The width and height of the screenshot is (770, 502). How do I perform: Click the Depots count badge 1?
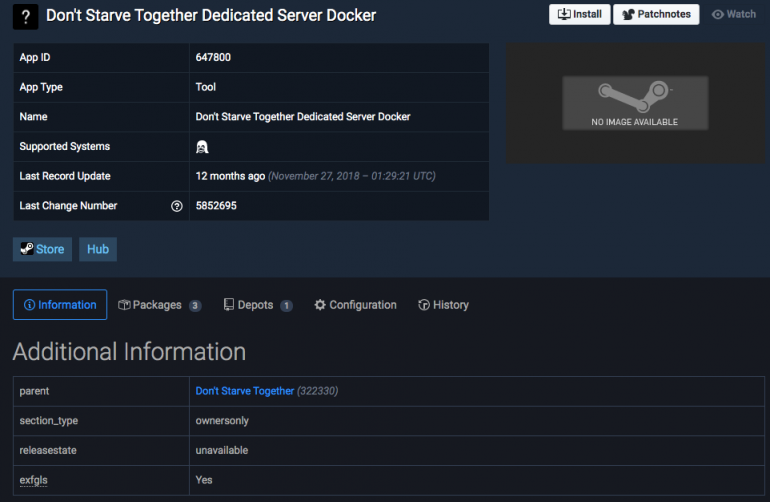point(286,306)
